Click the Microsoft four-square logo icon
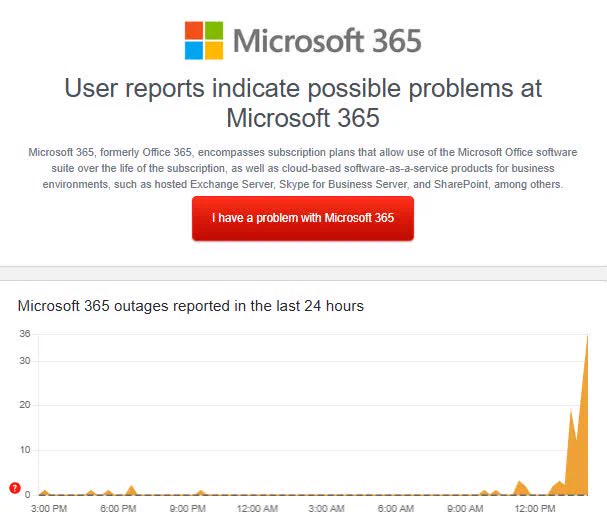 [204, 41]
